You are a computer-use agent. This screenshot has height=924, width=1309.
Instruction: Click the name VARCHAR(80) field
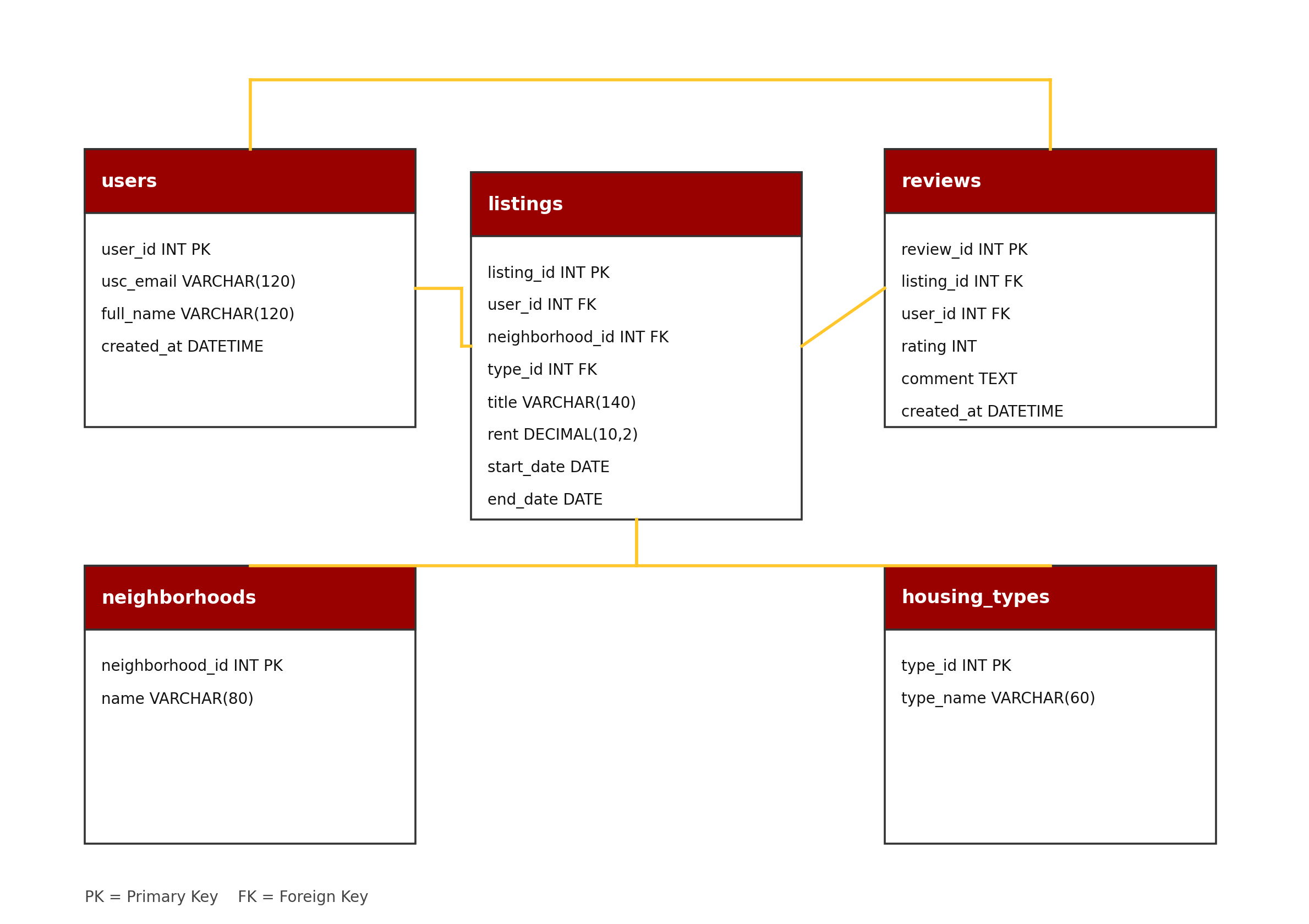[x=177, y=699]
